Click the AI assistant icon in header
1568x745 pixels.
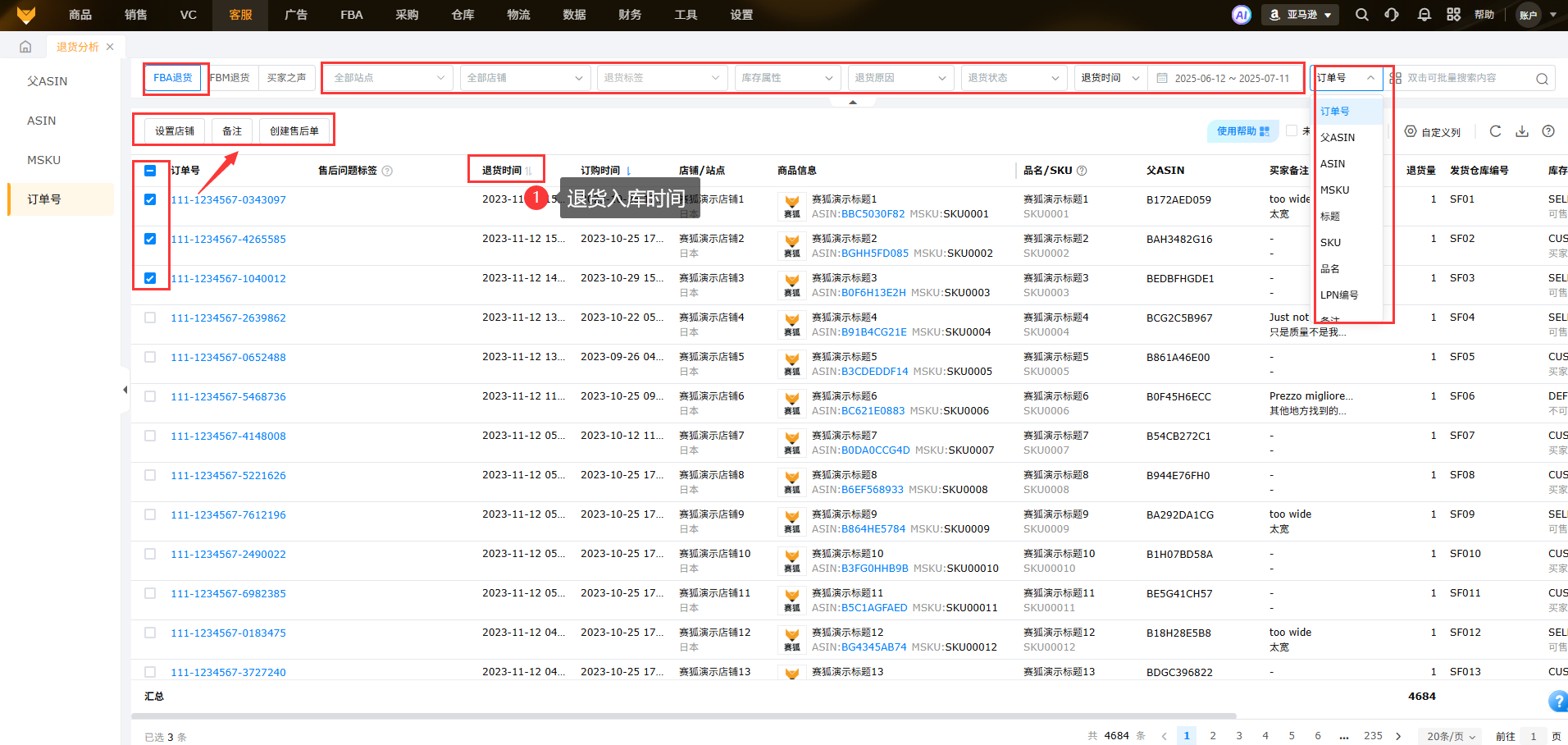pos(1242,15)
